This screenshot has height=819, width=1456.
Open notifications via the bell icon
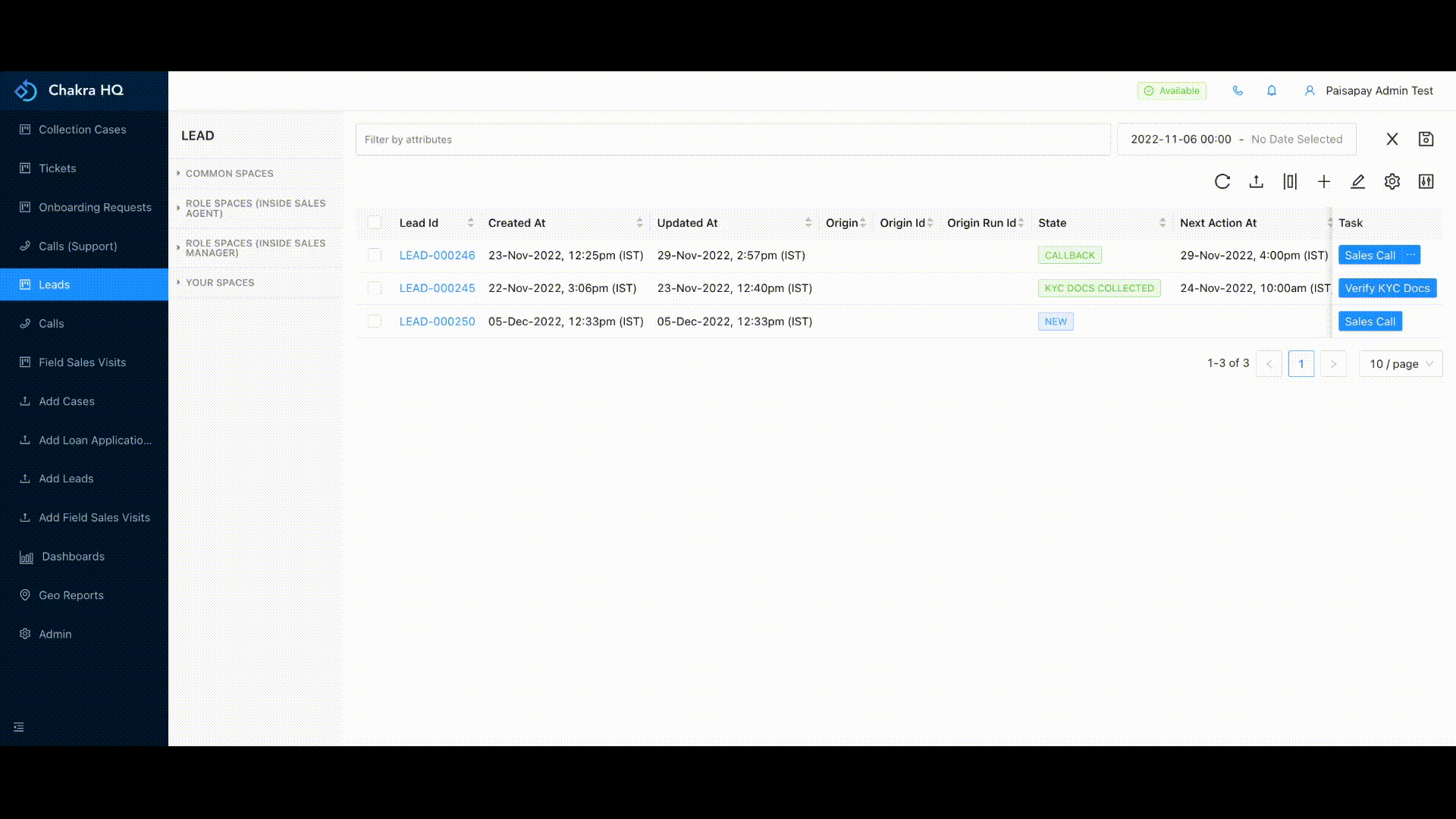pyautogui.click(x=1272, y=90)
